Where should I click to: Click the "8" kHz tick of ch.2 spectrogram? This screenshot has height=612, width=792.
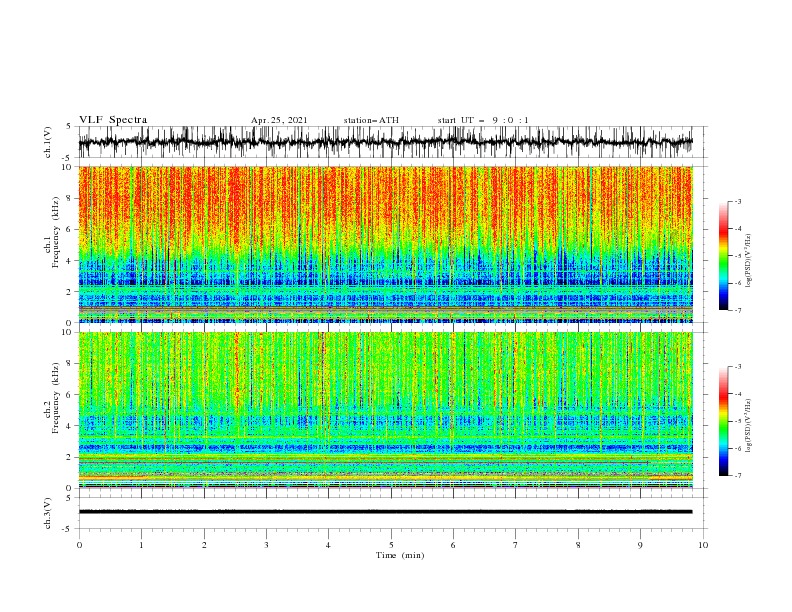pos(69,364)
